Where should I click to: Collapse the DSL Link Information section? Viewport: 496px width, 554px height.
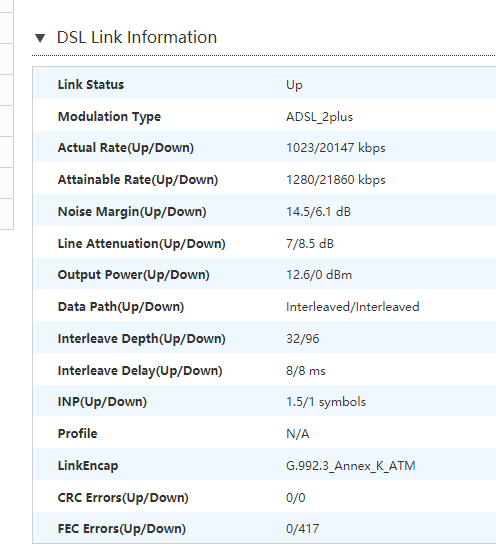pos(40,38)
